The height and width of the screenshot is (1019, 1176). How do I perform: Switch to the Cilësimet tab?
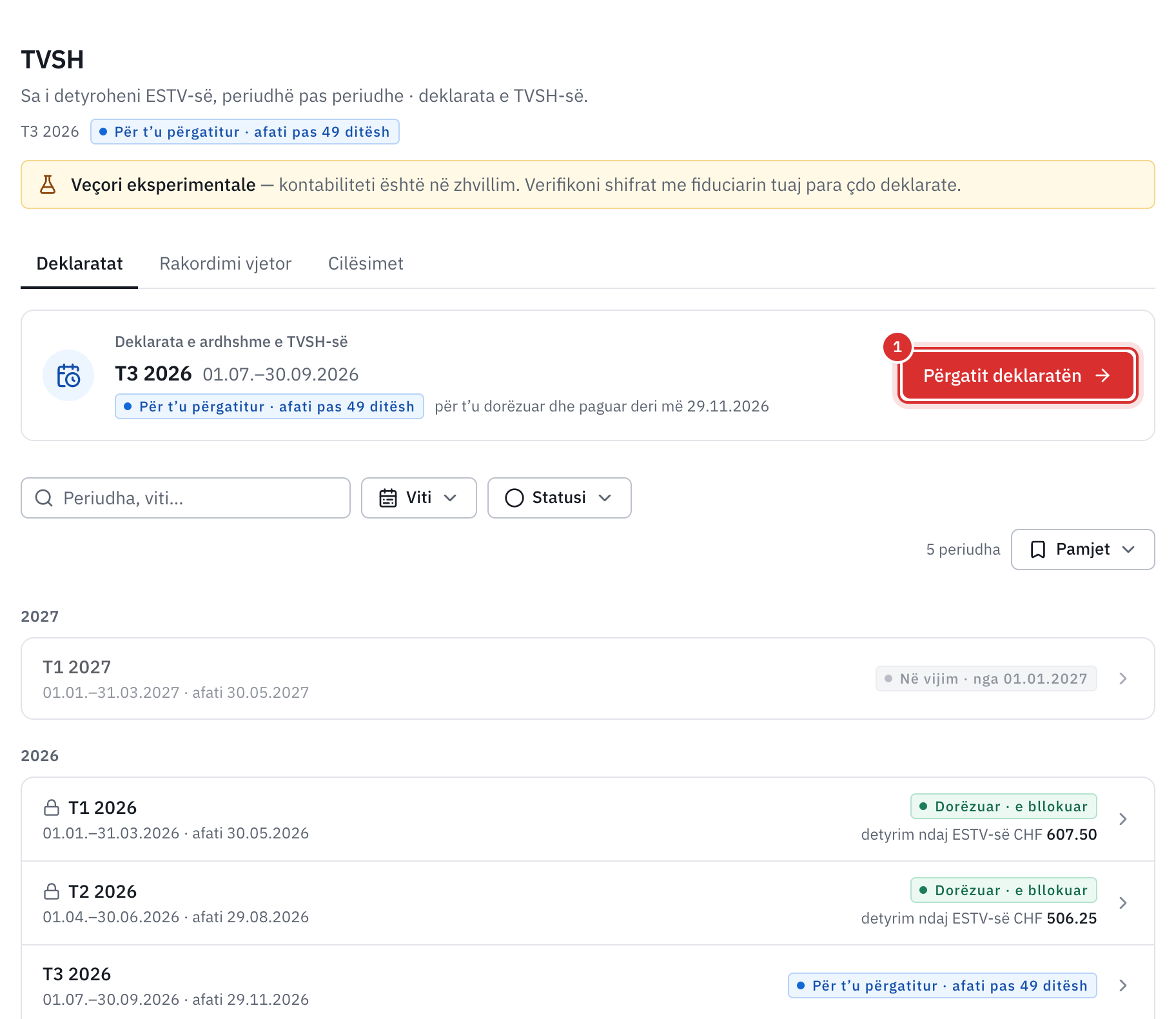tap(366, 264)
